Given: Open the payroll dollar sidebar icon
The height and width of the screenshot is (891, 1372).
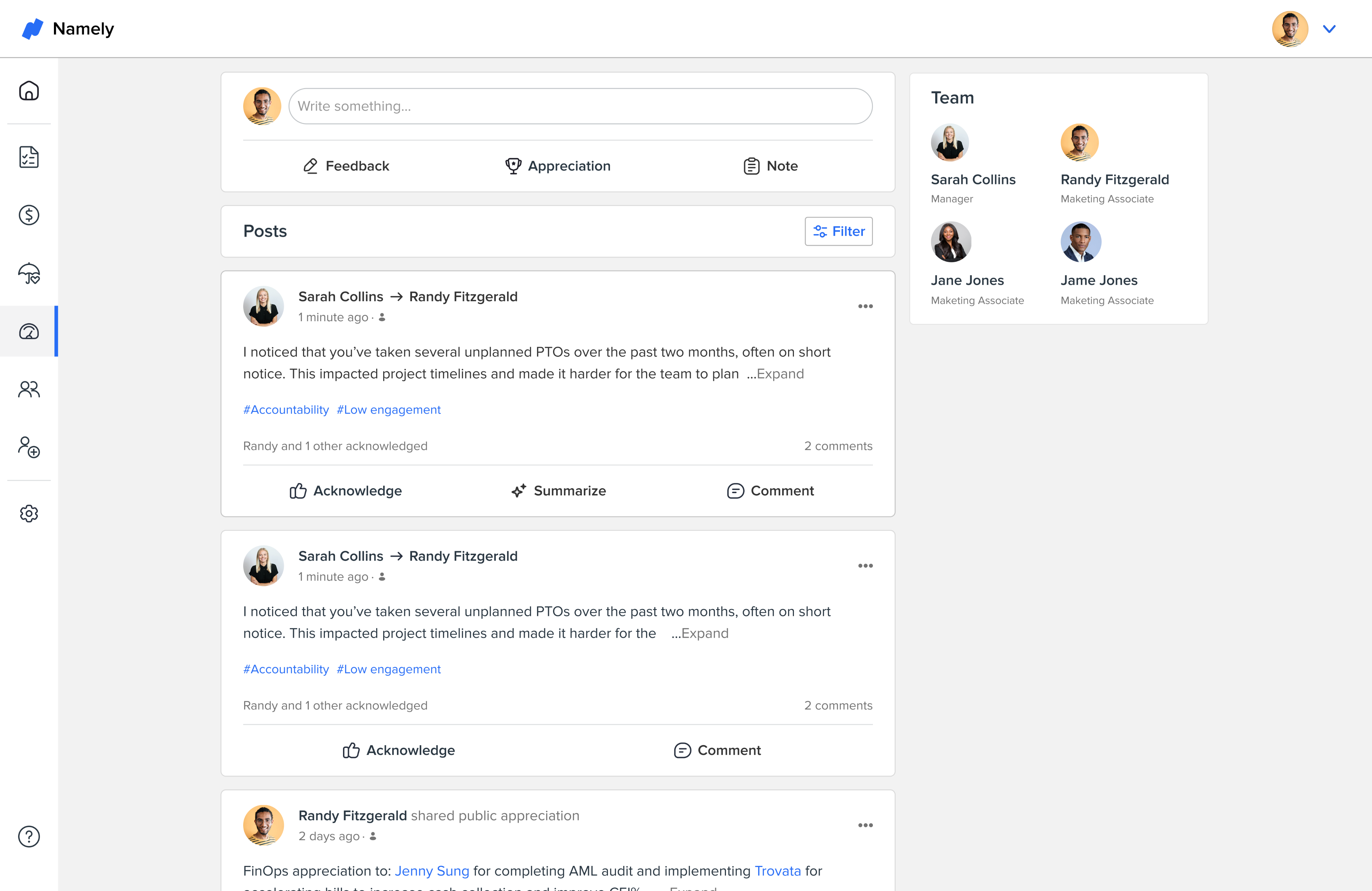Looking at the screenshot, I should 29,215.
